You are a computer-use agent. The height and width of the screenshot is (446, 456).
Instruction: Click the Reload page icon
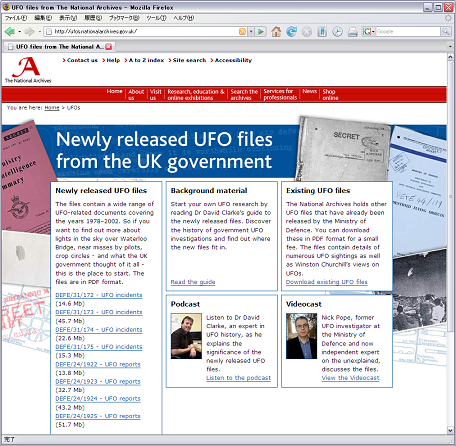(291, 32)
